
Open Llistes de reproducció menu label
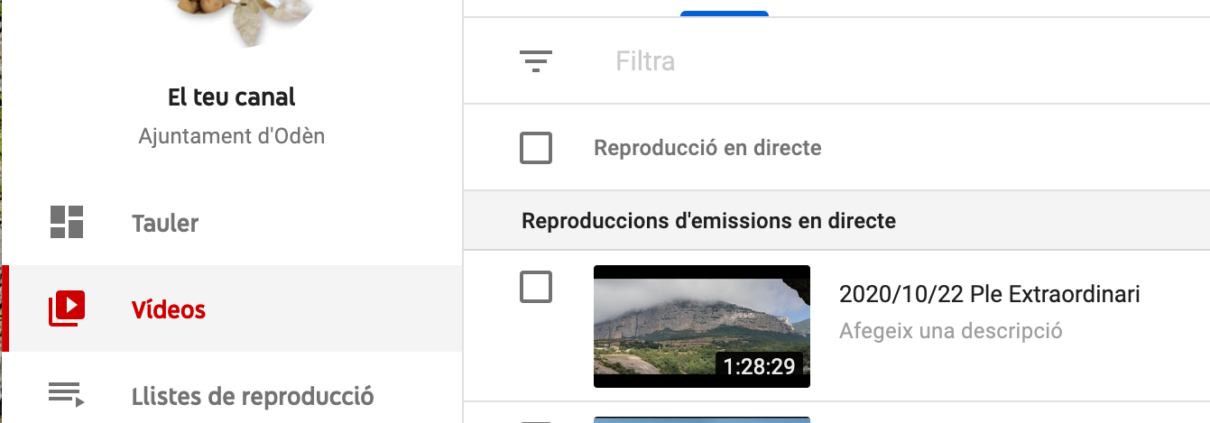click(x=253, y=396)
